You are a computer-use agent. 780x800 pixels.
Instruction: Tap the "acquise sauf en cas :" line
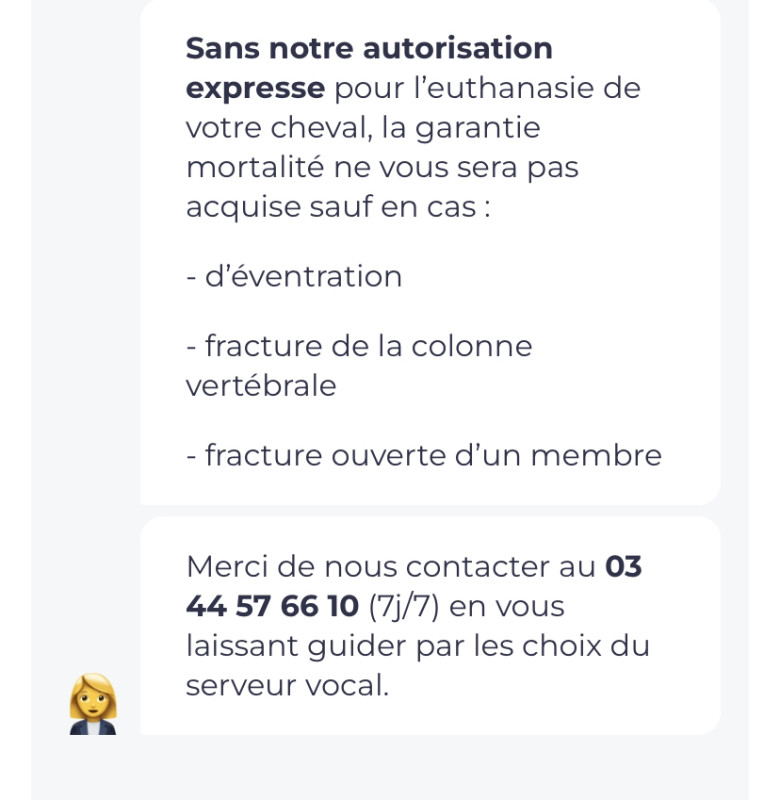point(338,207)
